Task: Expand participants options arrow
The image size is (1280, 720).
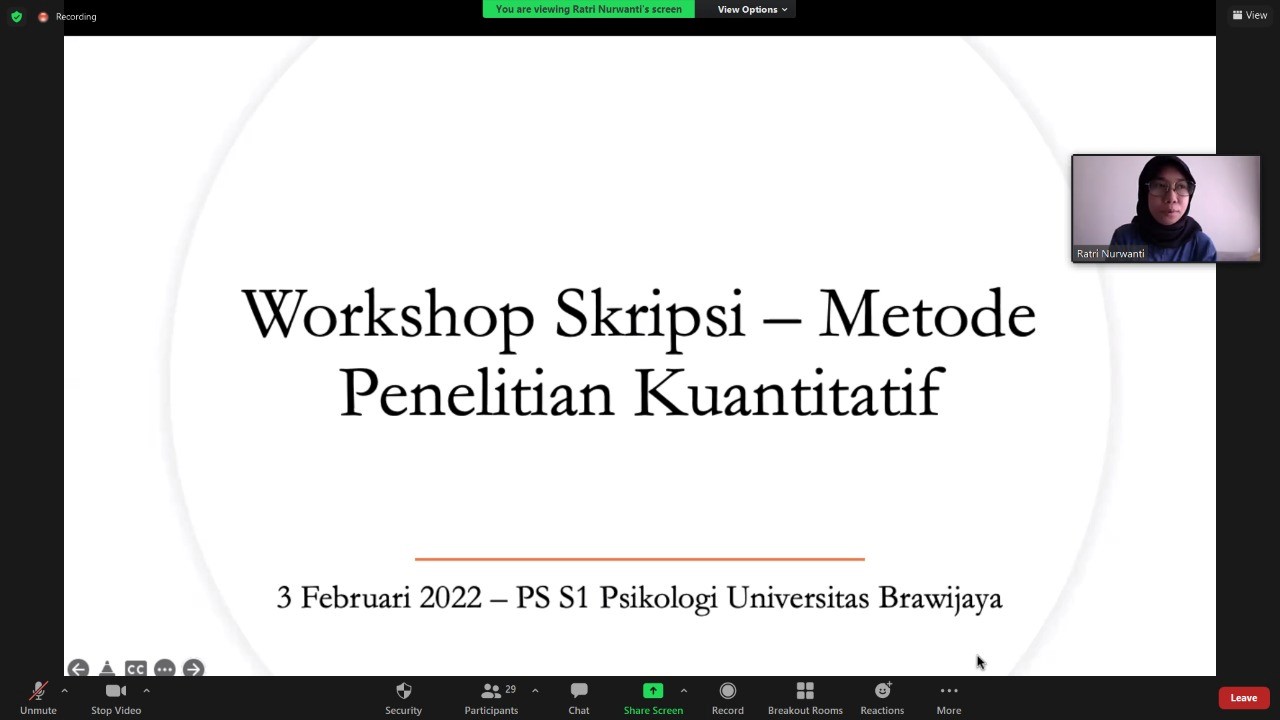Action: pyautogui.click(x=535, y=691)
